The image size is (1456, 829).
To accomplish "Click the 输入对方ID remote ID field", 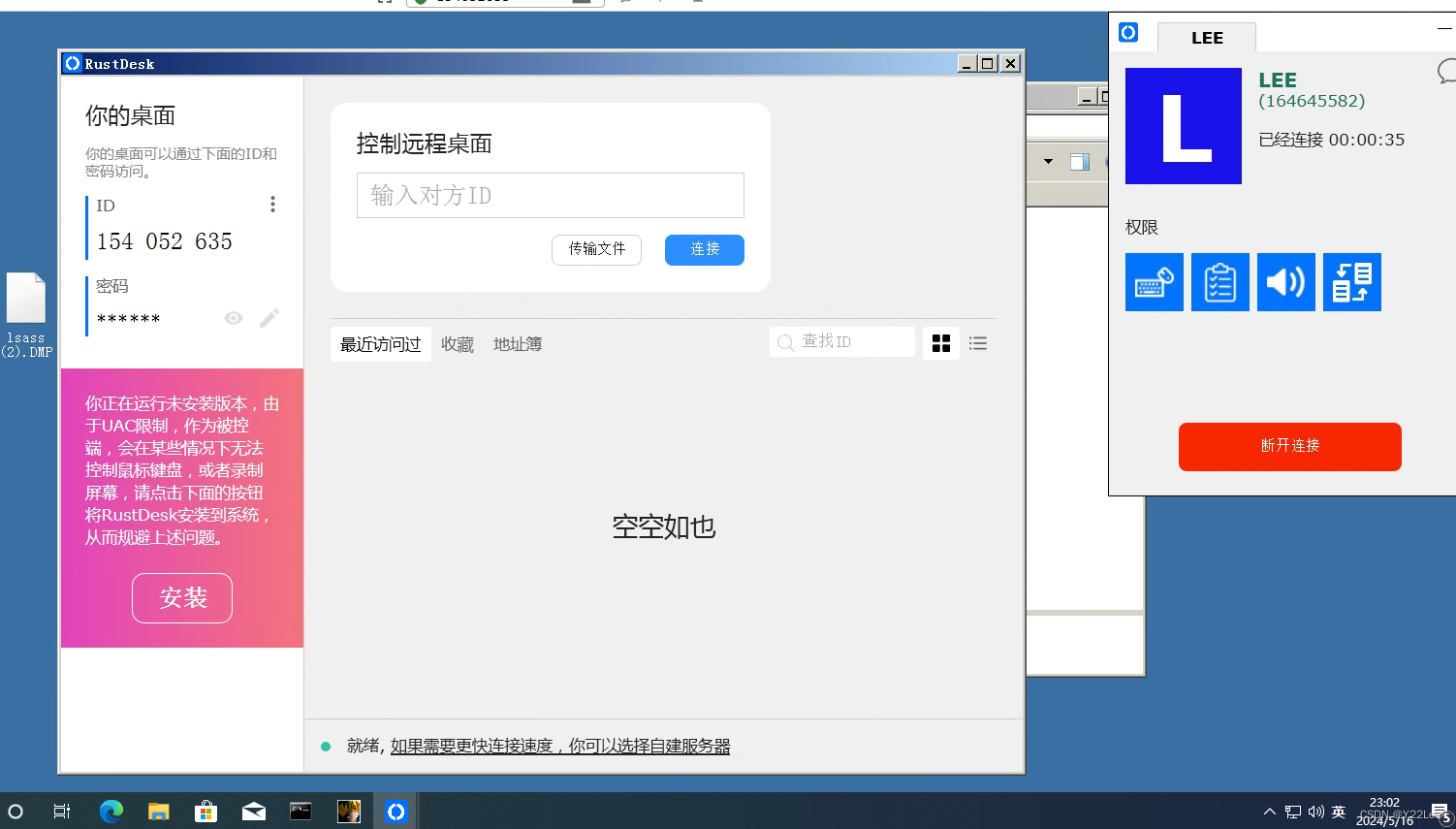I will click(x=550, y=195).
